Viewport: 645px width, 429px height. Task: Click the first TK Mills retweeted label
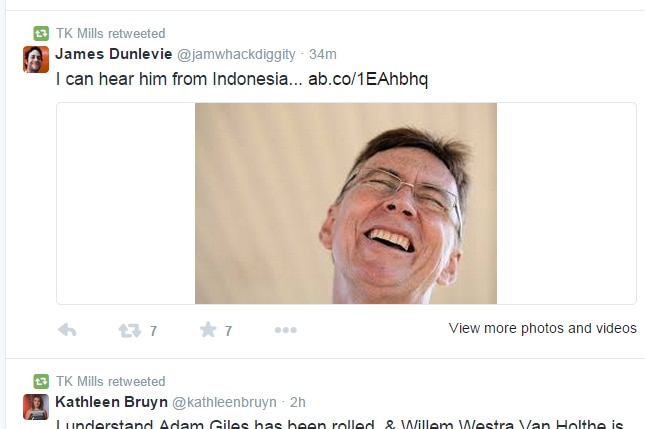tap(111, 33)
